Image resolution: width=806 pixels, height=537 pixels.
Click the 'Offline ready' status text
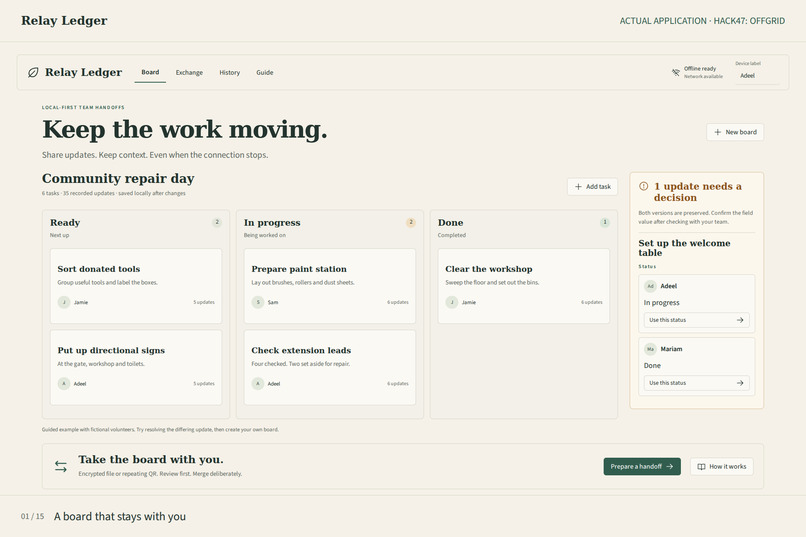point(700,68)
